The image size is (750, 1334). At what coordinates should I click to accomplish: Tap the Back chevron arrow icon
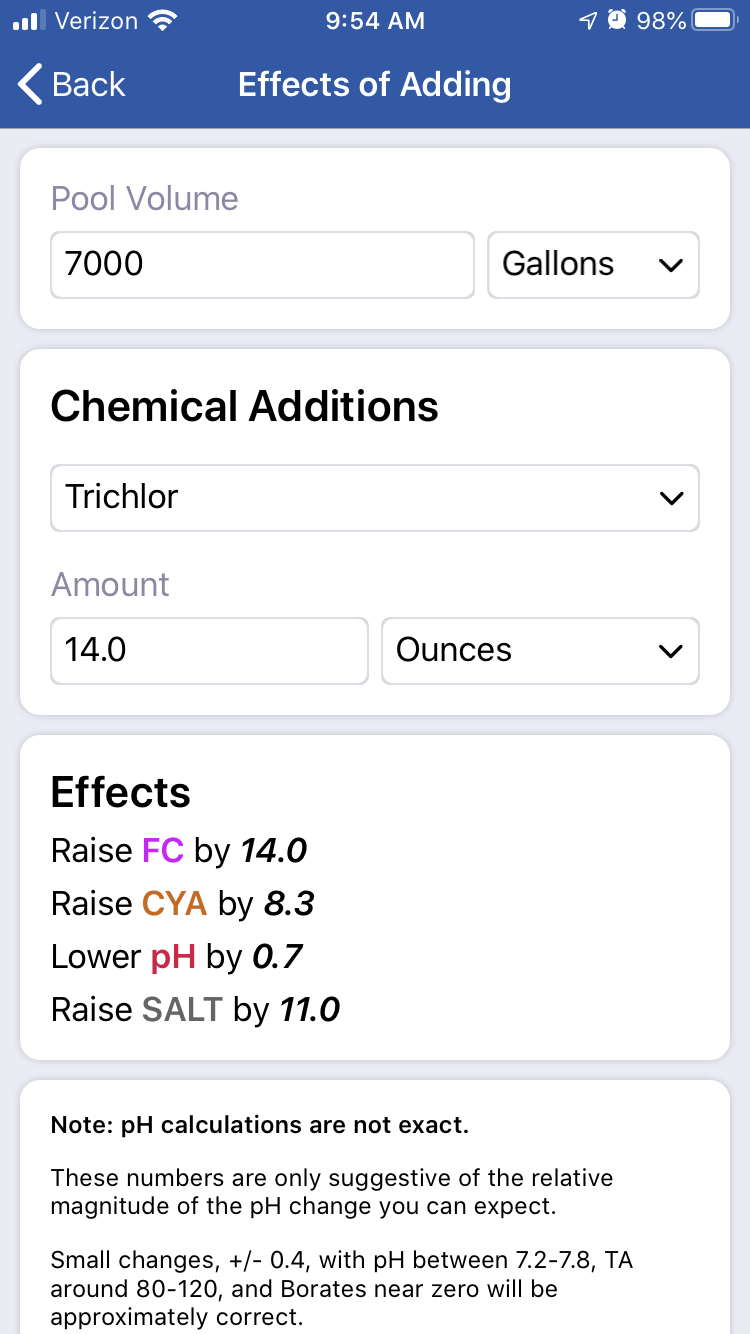[31, 85]
